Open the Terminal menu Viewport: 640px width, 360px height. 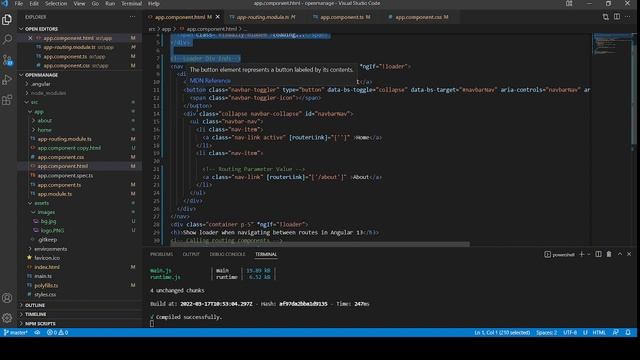pyautogui.click(x=131, y=4)
